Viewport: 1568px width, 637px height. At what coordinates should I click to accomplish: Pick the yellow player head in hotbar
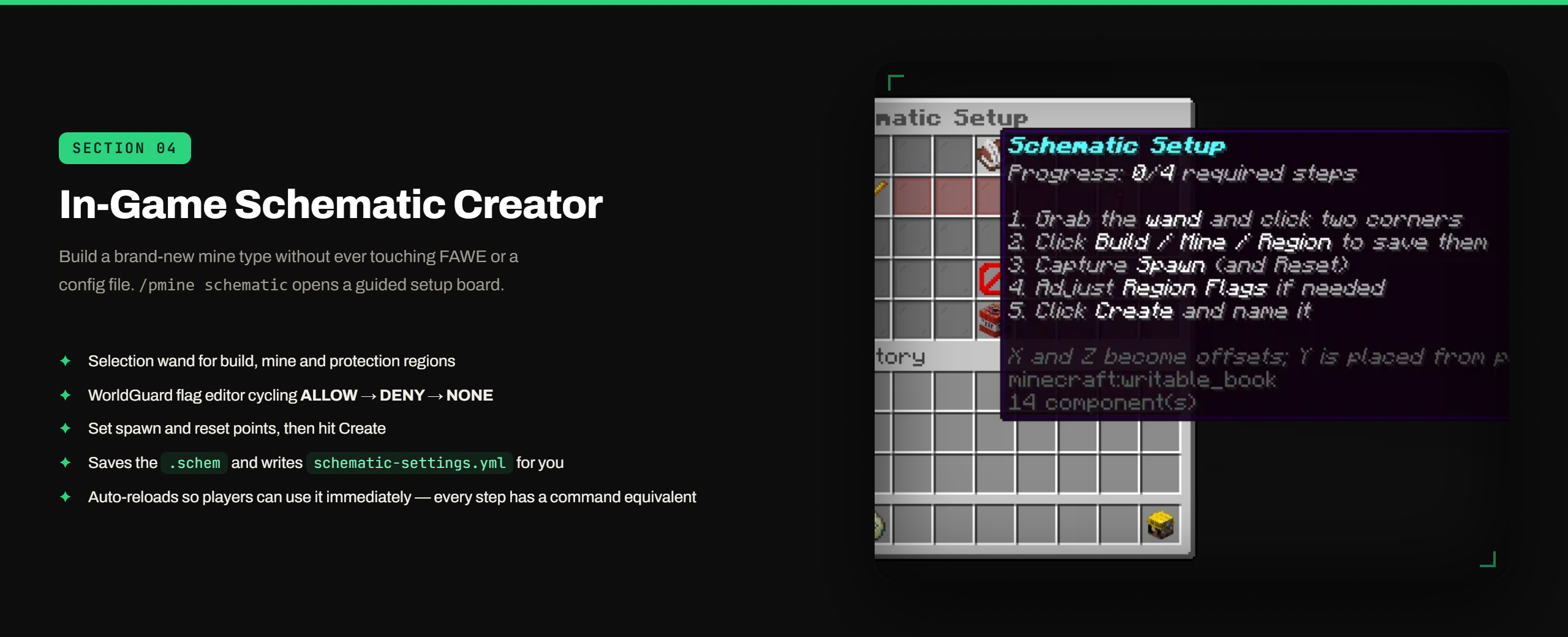[1160, 525]
